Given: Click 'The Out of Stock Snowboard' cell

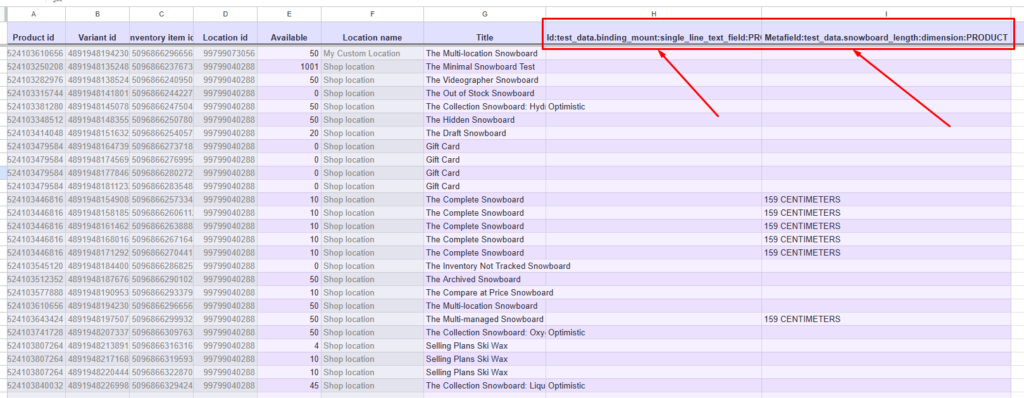Looking at the screenshot, I should (x=485, y=93).
